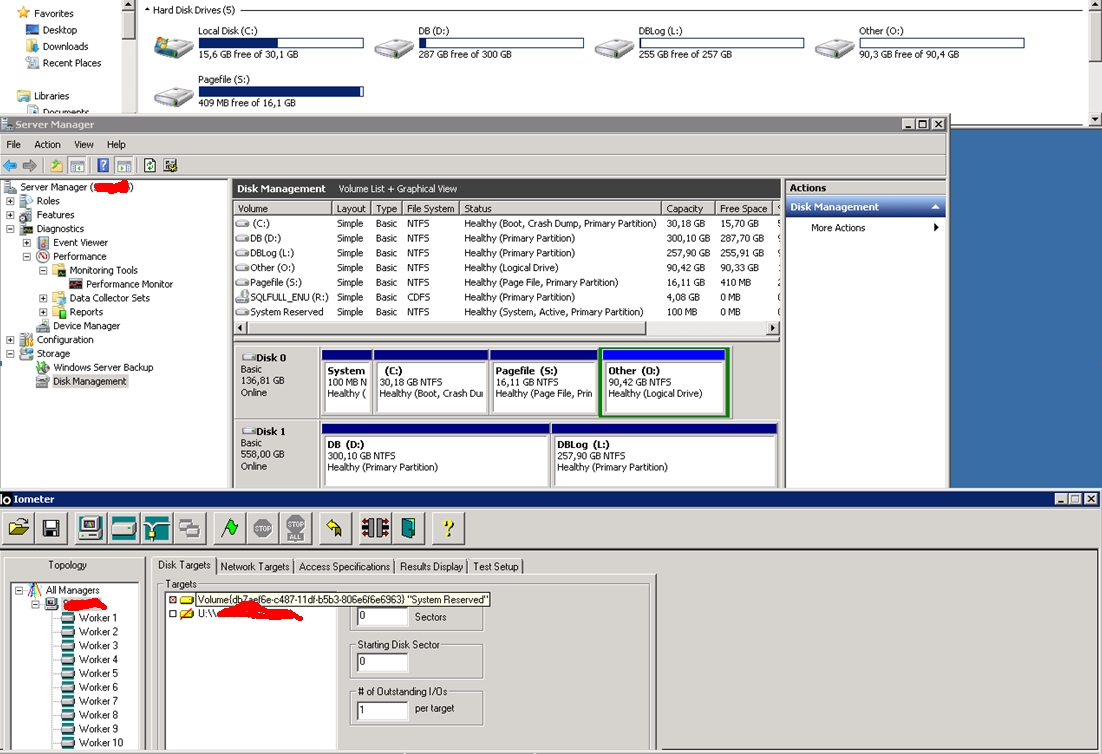Uncheck the System Reserved volume target checkbox
This screenshot has height=754, width=1102.
173,600
